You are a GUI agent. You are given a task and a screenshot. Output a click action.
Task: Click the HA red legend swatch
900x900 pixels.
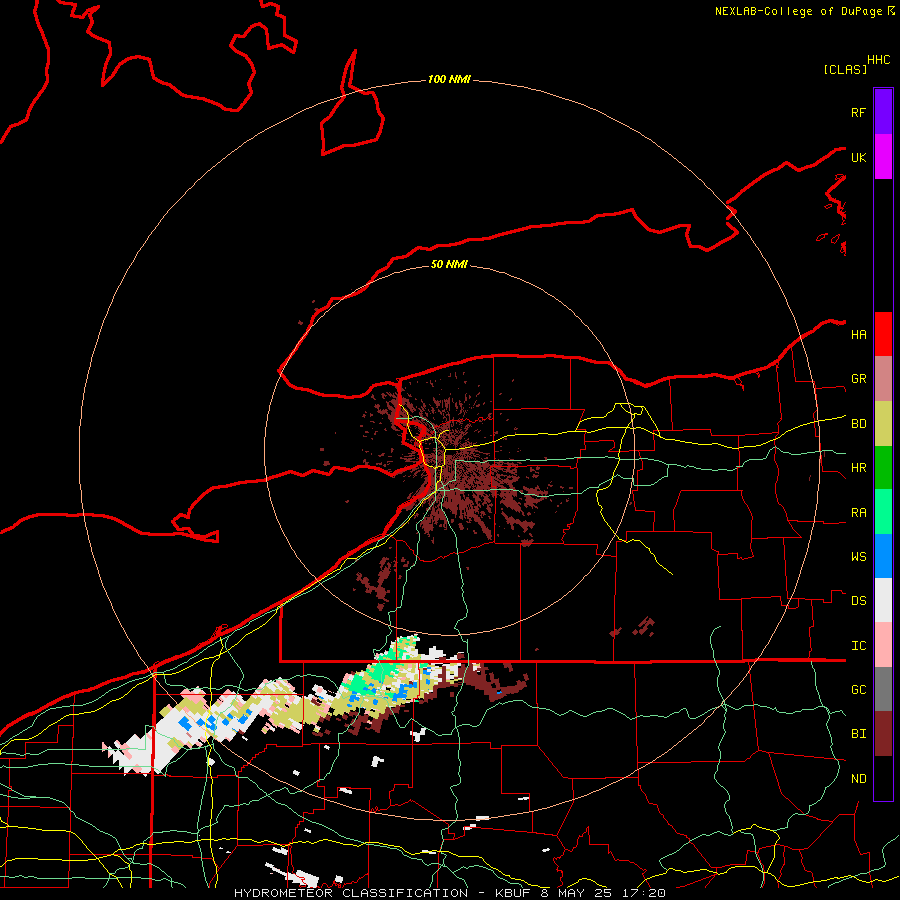coord(883,334)
